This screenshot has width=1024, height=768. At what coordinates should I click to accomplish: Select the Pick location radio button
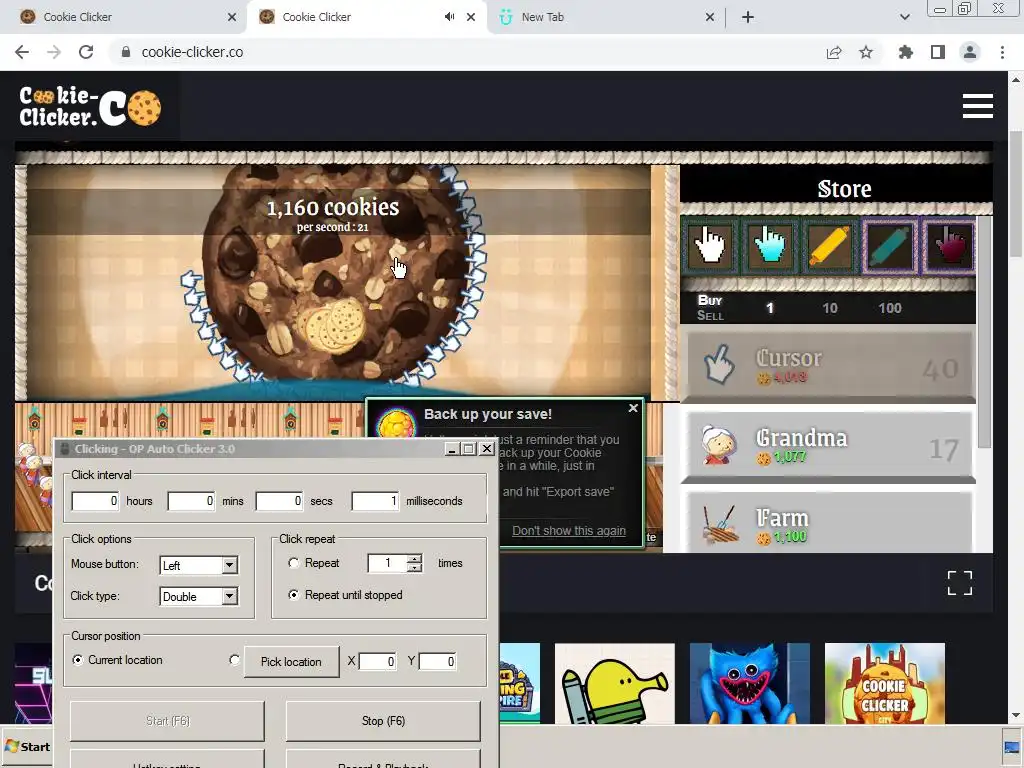tap(234, 660)
